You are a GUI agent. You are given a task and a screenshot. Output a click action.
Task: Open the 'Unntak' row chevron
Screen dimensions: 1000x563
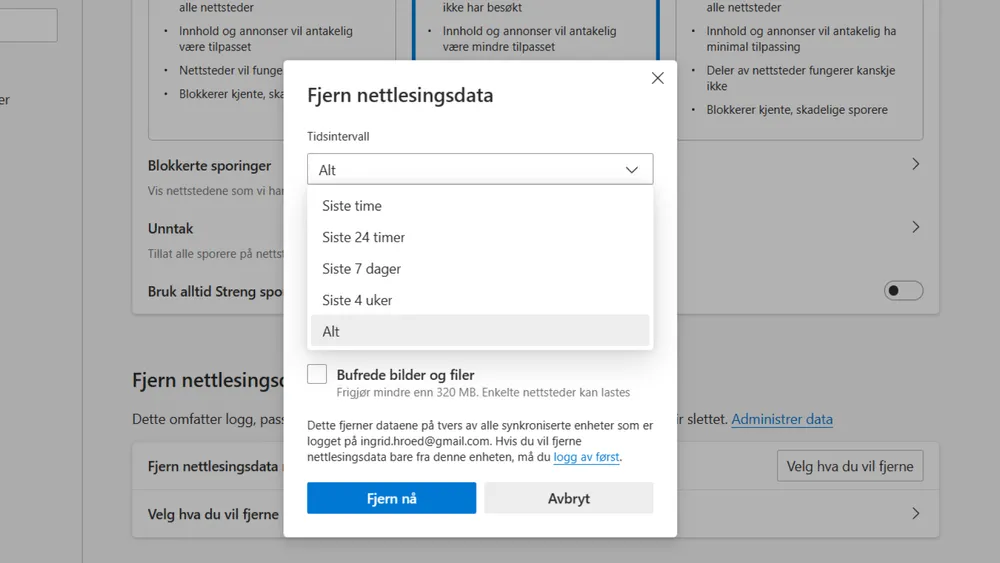[x=915, y=228]
